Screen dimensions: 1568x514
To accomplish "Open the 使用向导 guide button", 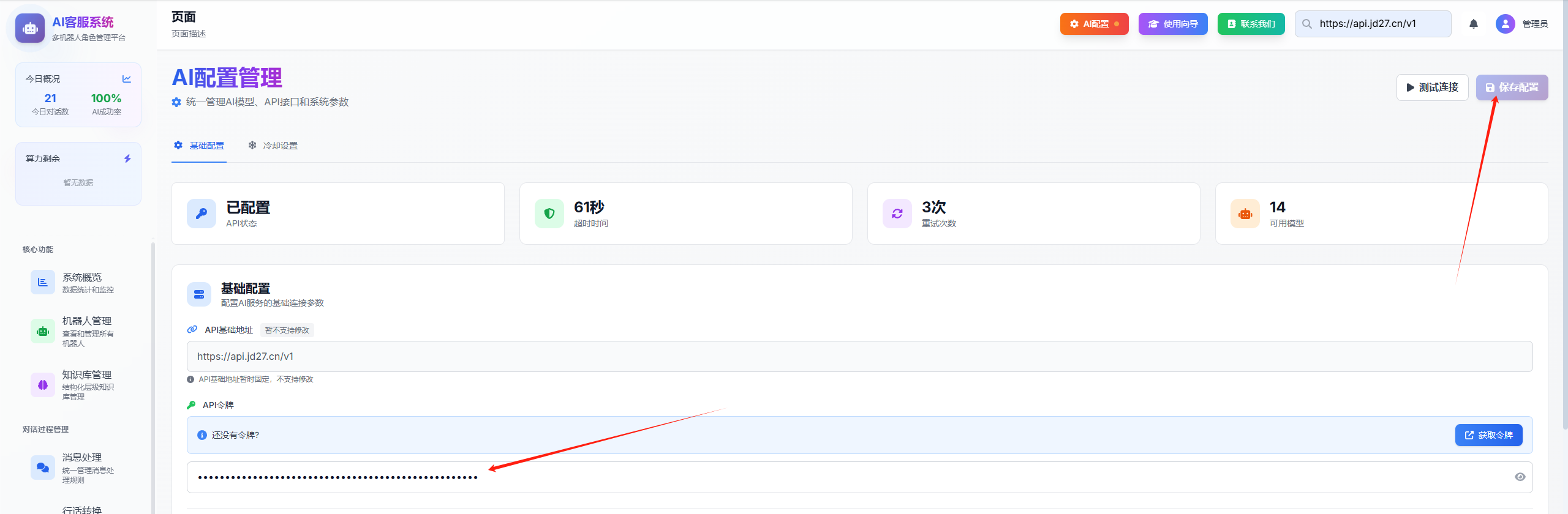I will [1173, 24].
